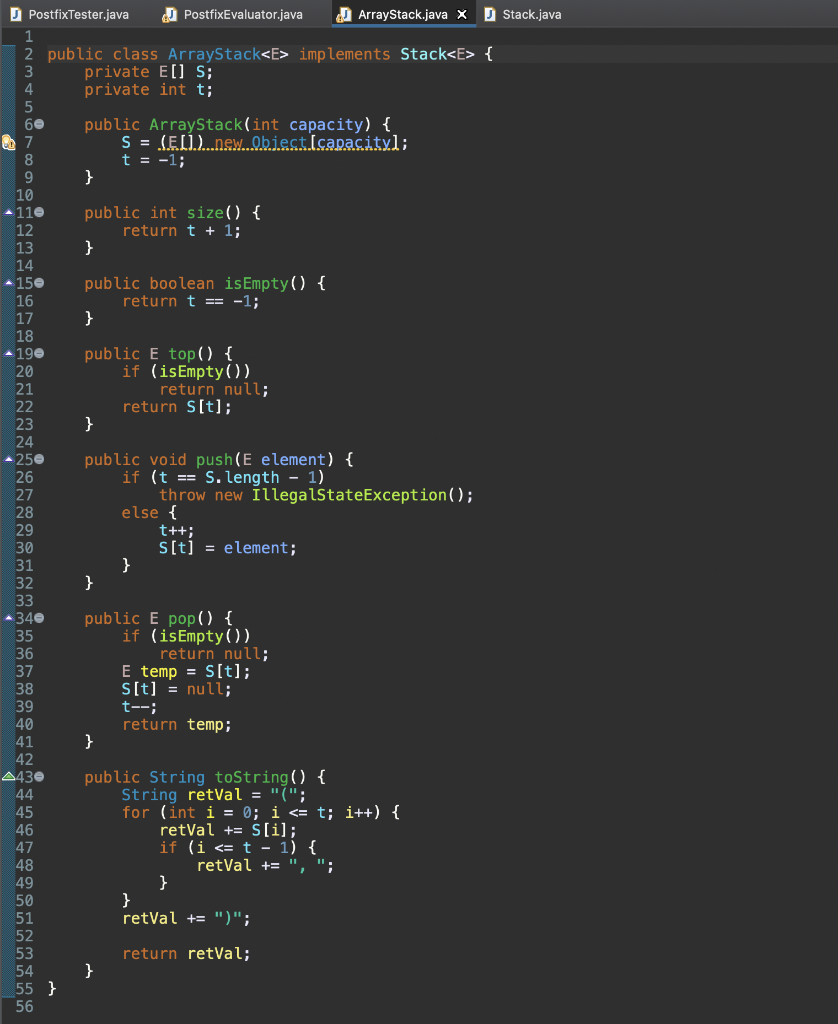This screenshot has height=1024, width=838.
Task: Open the Stack.java tab
Action: coord(531,14)
